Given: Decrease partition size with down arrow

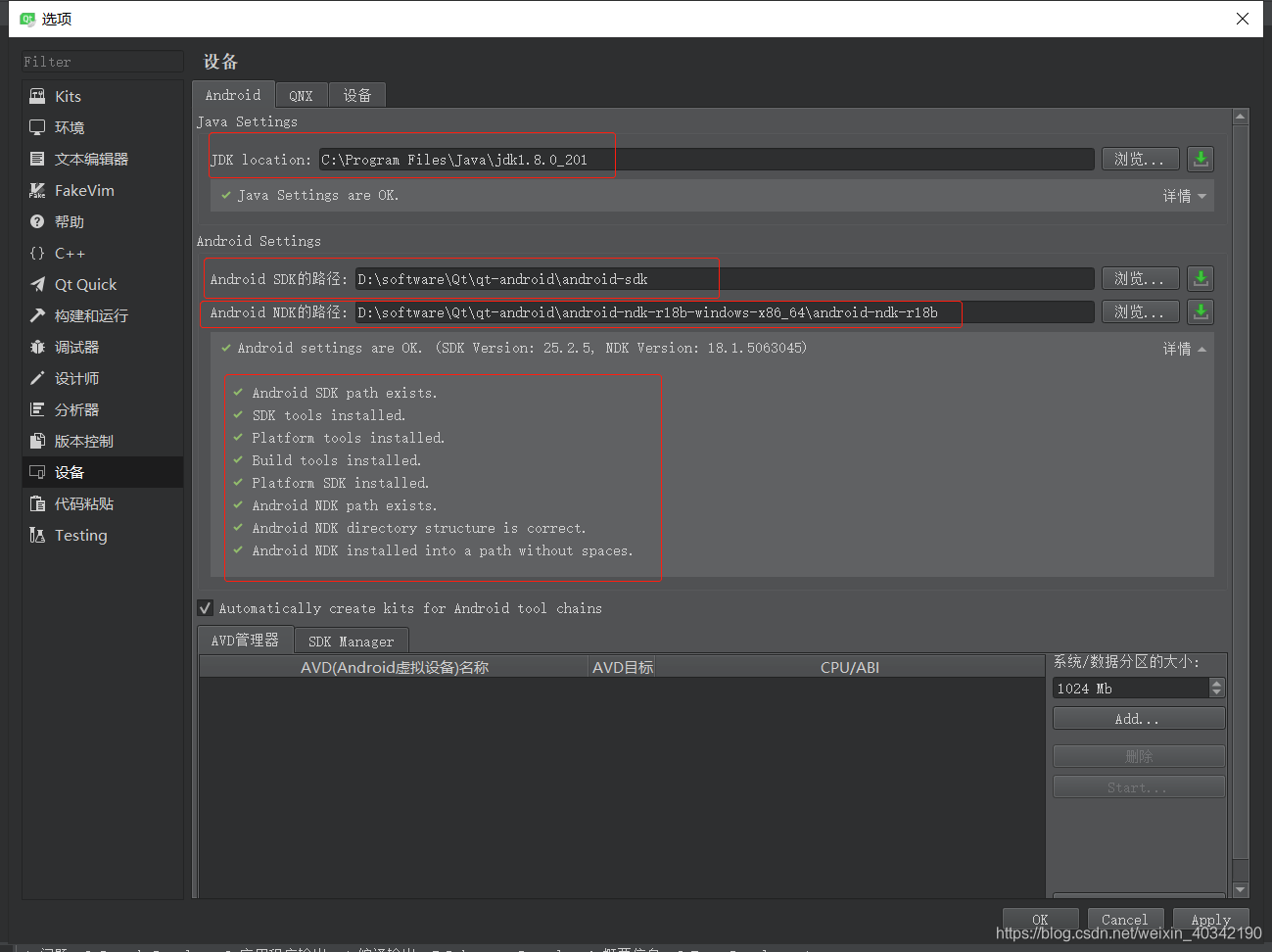Looking at the screenshot, I should coord(1217,692).
